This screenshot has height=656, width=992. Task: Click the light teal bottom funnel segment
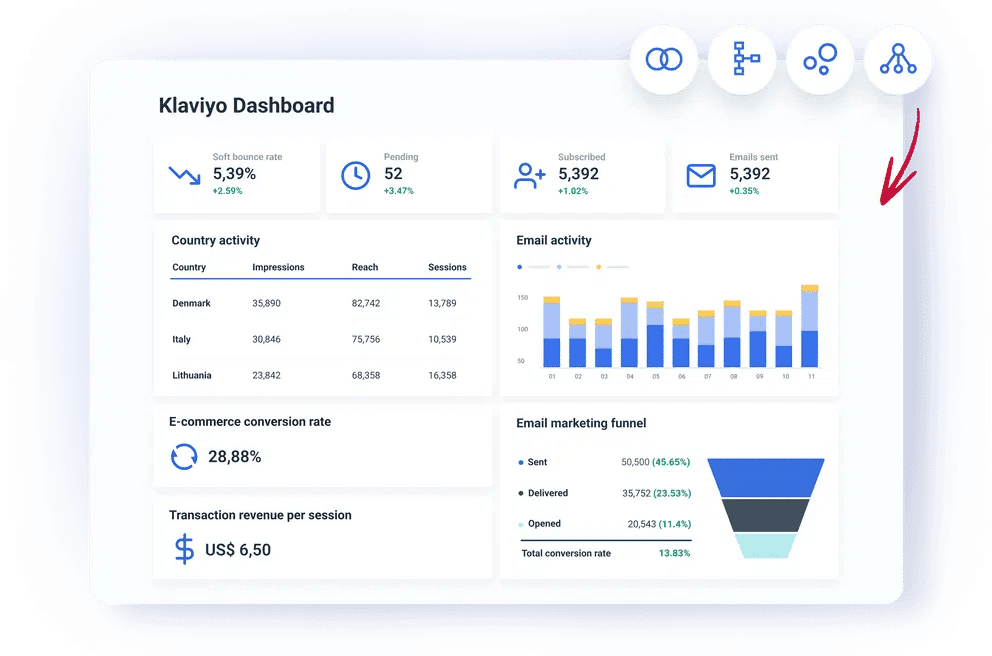click(766, 545)
